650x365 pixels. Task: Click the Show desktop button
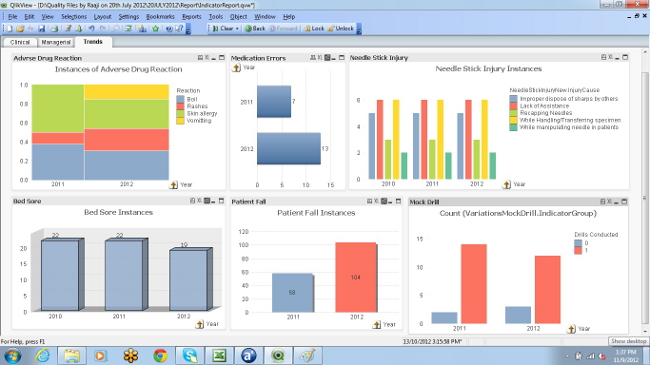pos(628,341)
